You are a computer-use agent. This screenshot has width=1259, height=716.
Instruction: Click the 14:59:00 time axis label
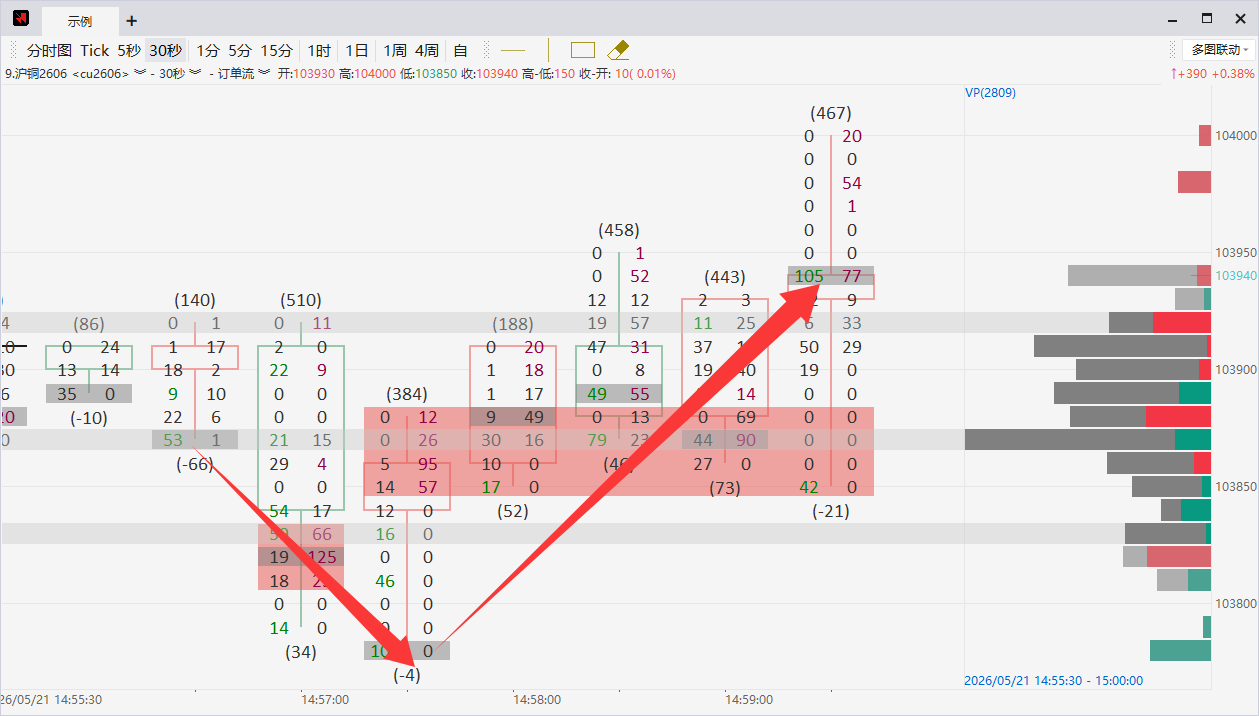(x=750, y=701)
